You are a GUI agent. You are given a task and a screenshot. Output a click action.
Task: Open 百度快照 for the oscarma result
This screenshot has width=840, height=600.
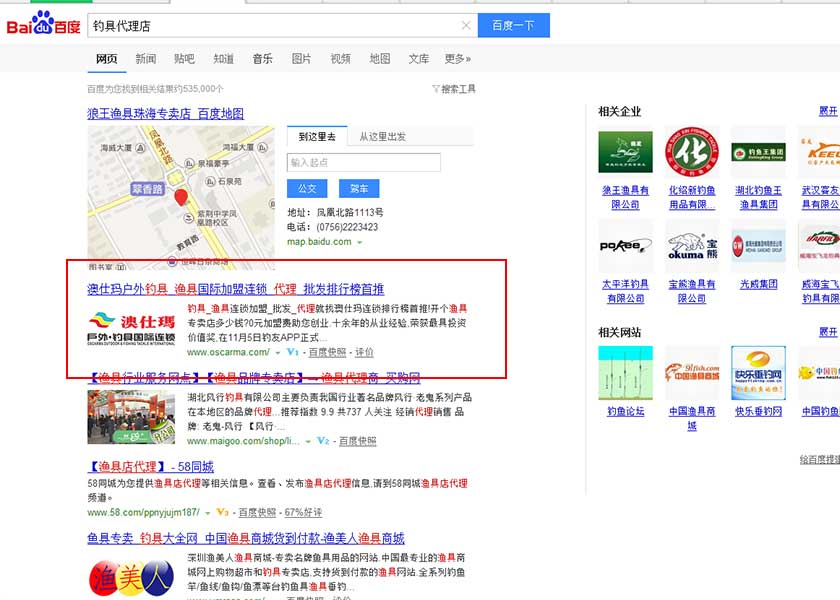(327, 352)
